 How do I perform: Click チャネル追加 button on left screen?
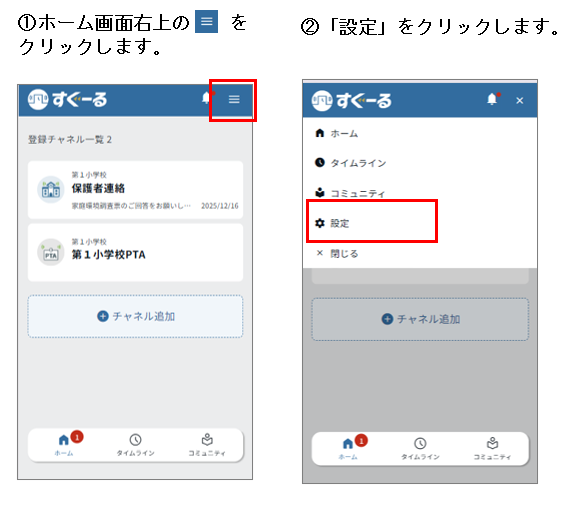tap(136, 316)
